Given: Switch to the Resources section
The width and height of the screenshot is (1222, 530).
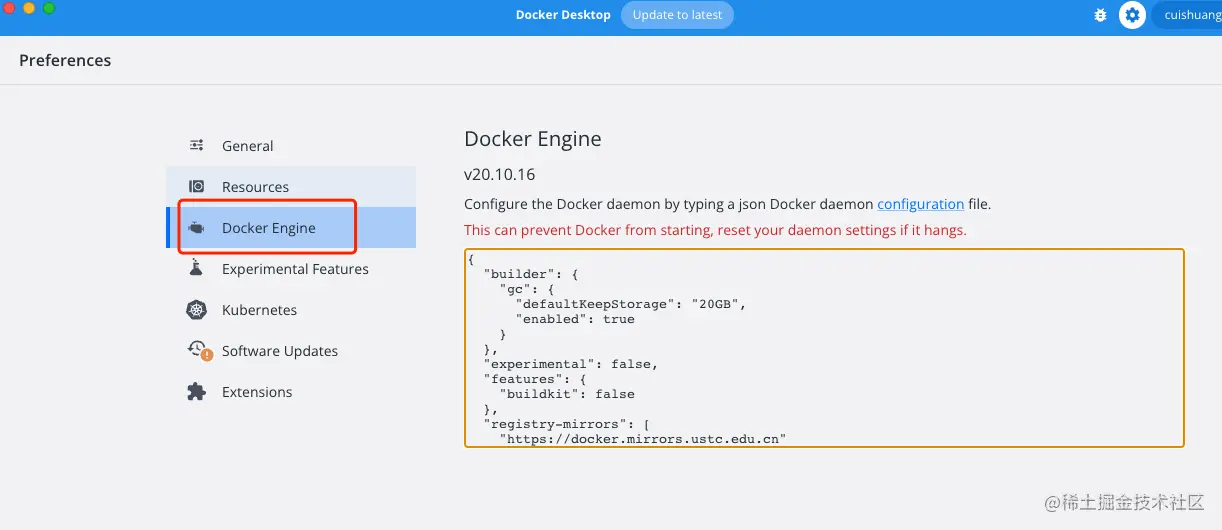Looking at the screenshot, I should pos(291,186).
